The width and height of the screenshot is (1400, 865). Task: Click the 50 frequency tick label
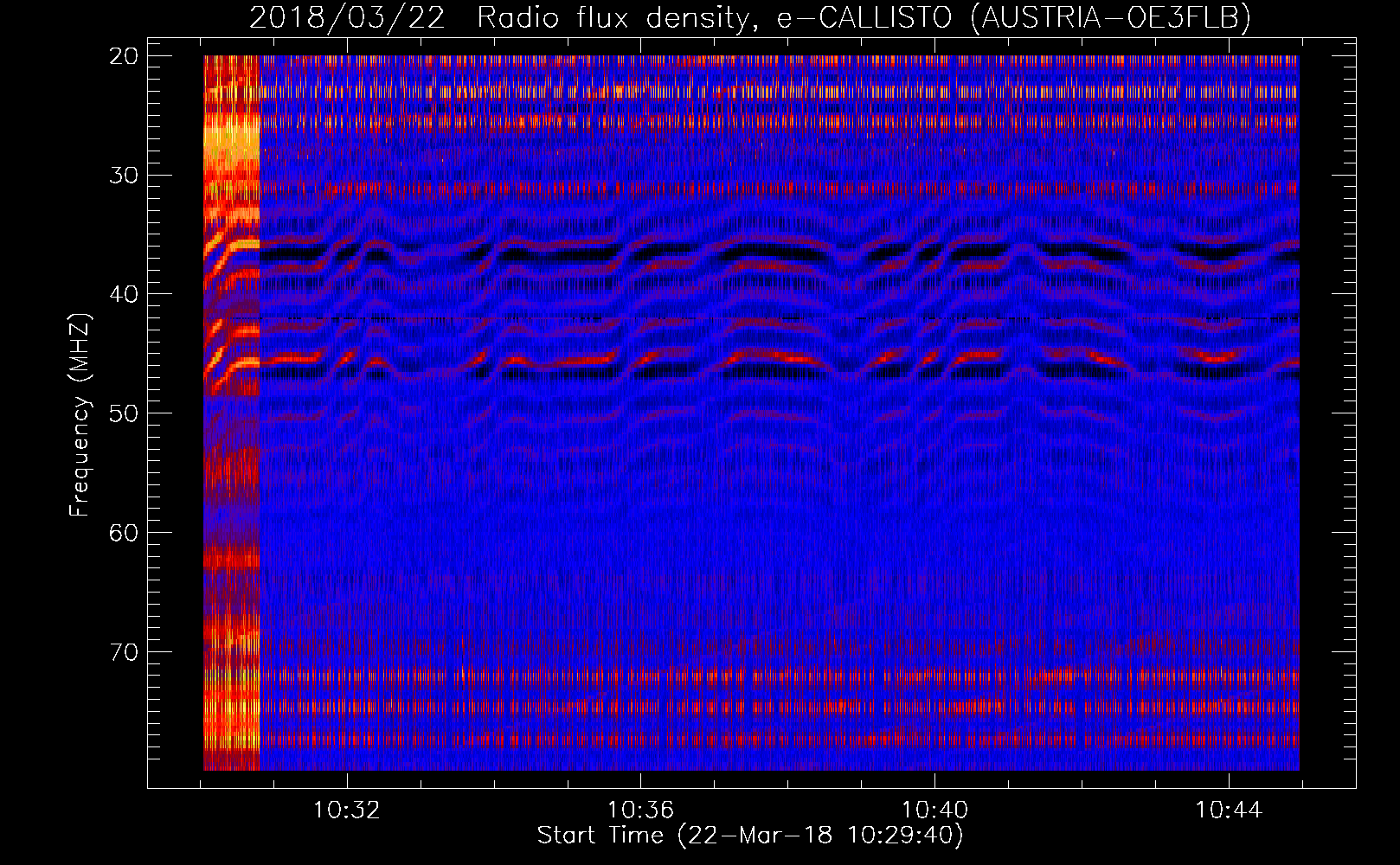125,413
